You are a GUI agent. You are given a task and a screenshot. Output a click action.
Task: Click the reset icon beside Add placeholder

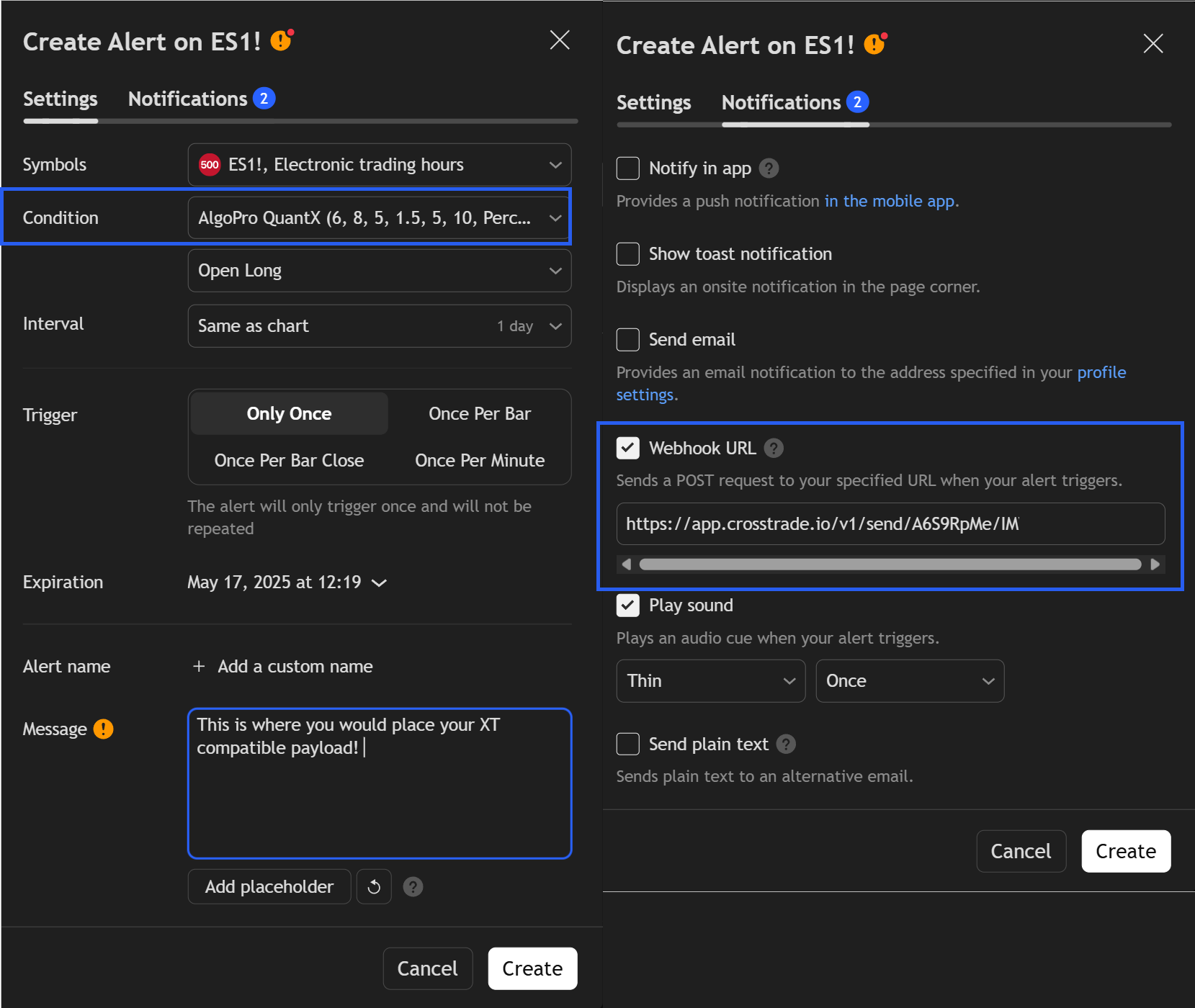pos(374,886)
